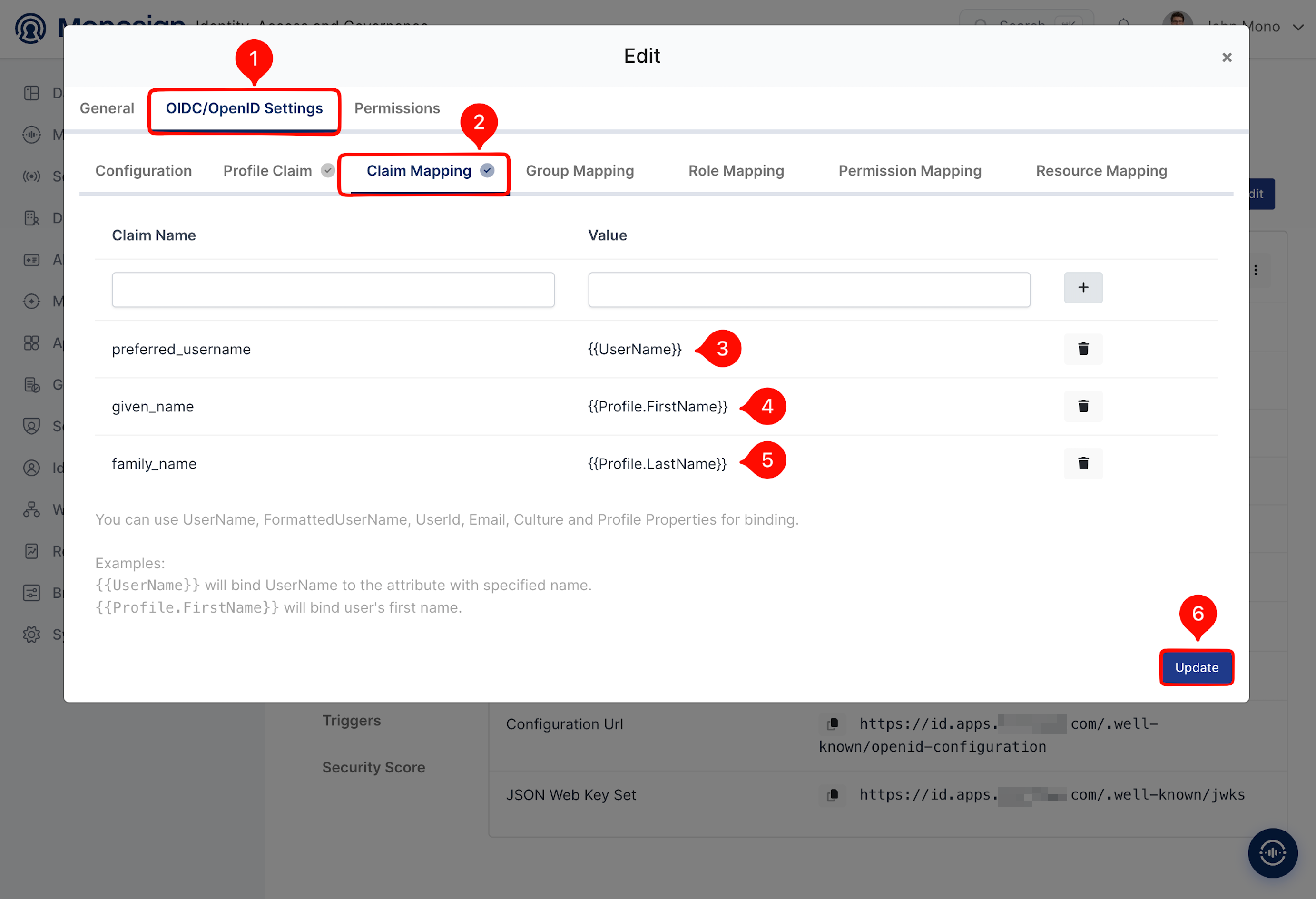This screenshot has width=1316, height=899.
Task: Go to the Configuration sub-tab
Action: (x=143, y=170)
